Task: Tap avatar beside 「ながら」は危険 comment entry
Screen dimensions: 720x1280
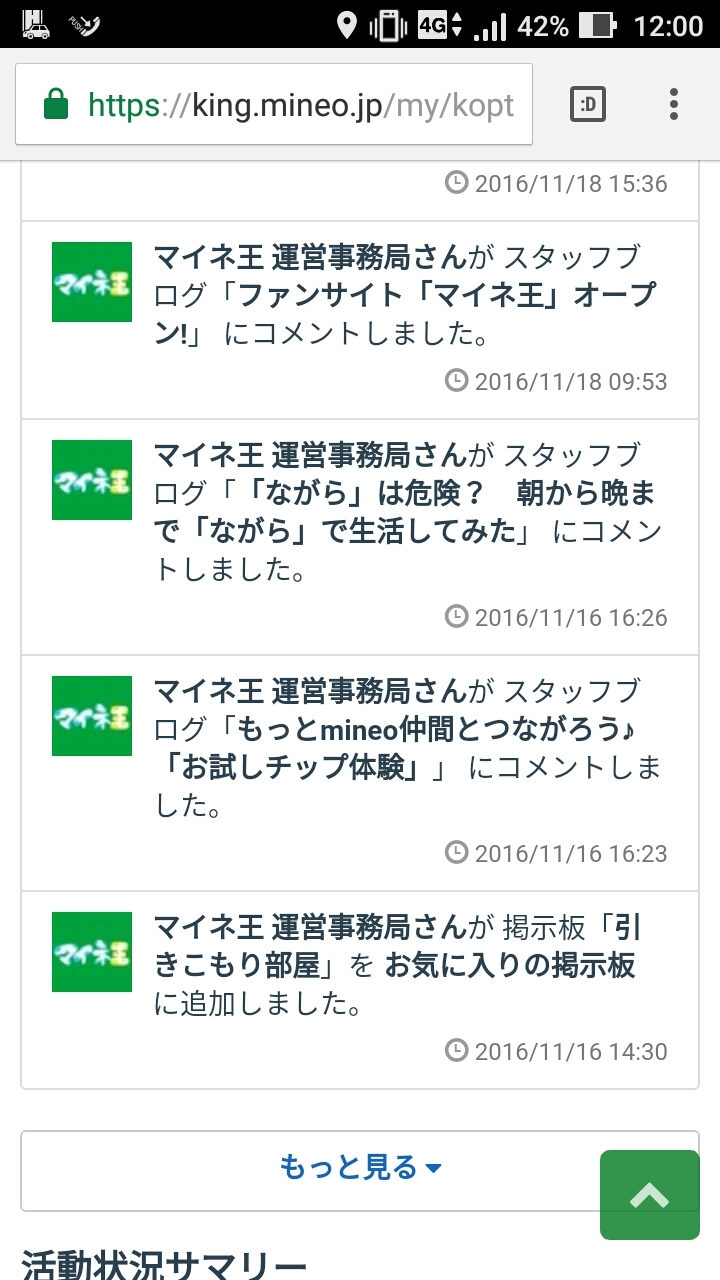Action: [x=92, y=480]
